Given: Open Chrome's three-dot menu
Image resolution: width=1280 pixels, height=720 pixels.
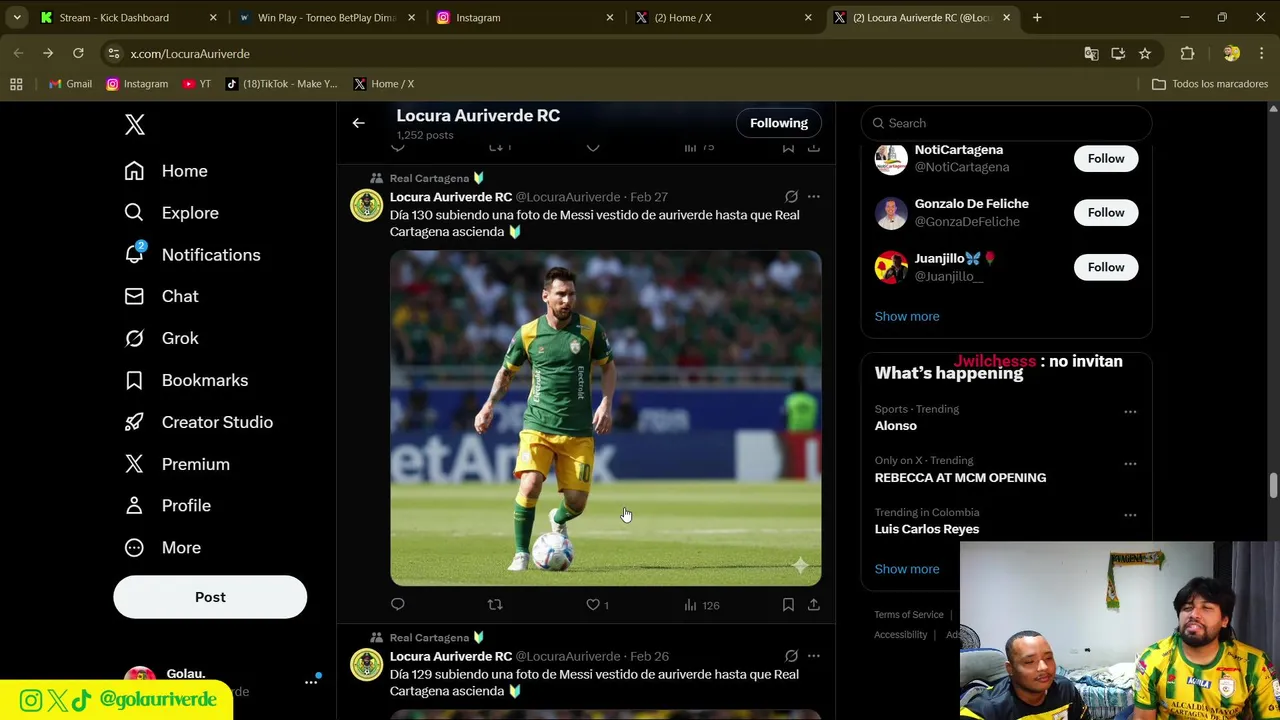Looking at the screenshot, I should coord(1261,53).
